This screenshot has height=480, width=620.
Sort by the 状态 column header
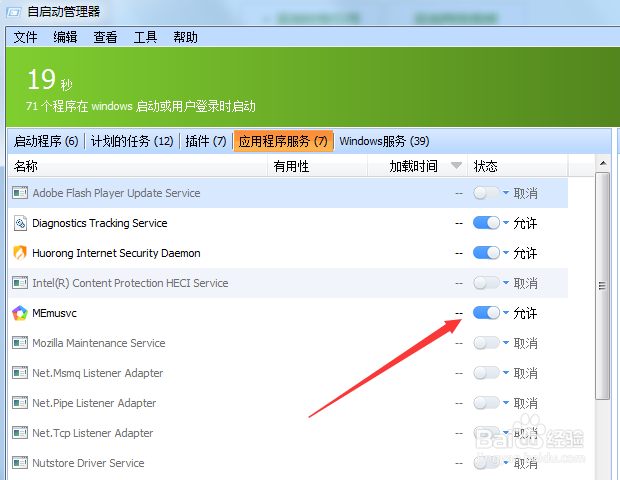click(518, 166)
